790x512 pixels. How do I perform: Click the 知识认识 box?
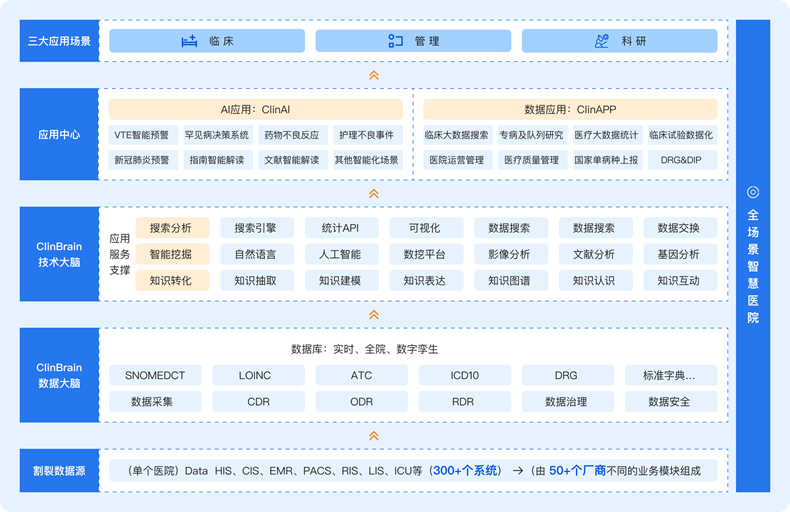(x=596, y=280)
